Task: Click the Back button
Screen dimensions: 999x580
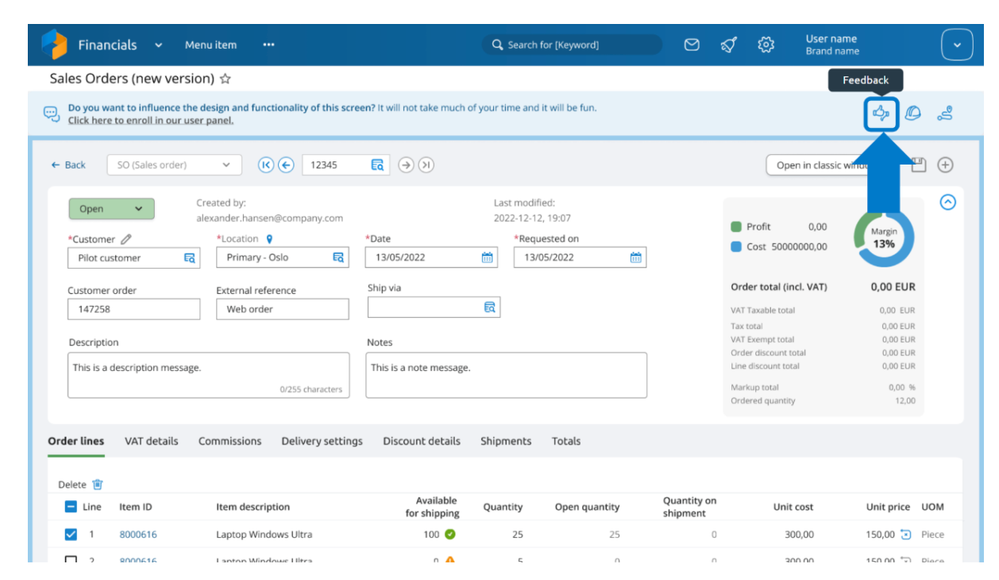Action: pyautogui.click(x=69, y=165)
